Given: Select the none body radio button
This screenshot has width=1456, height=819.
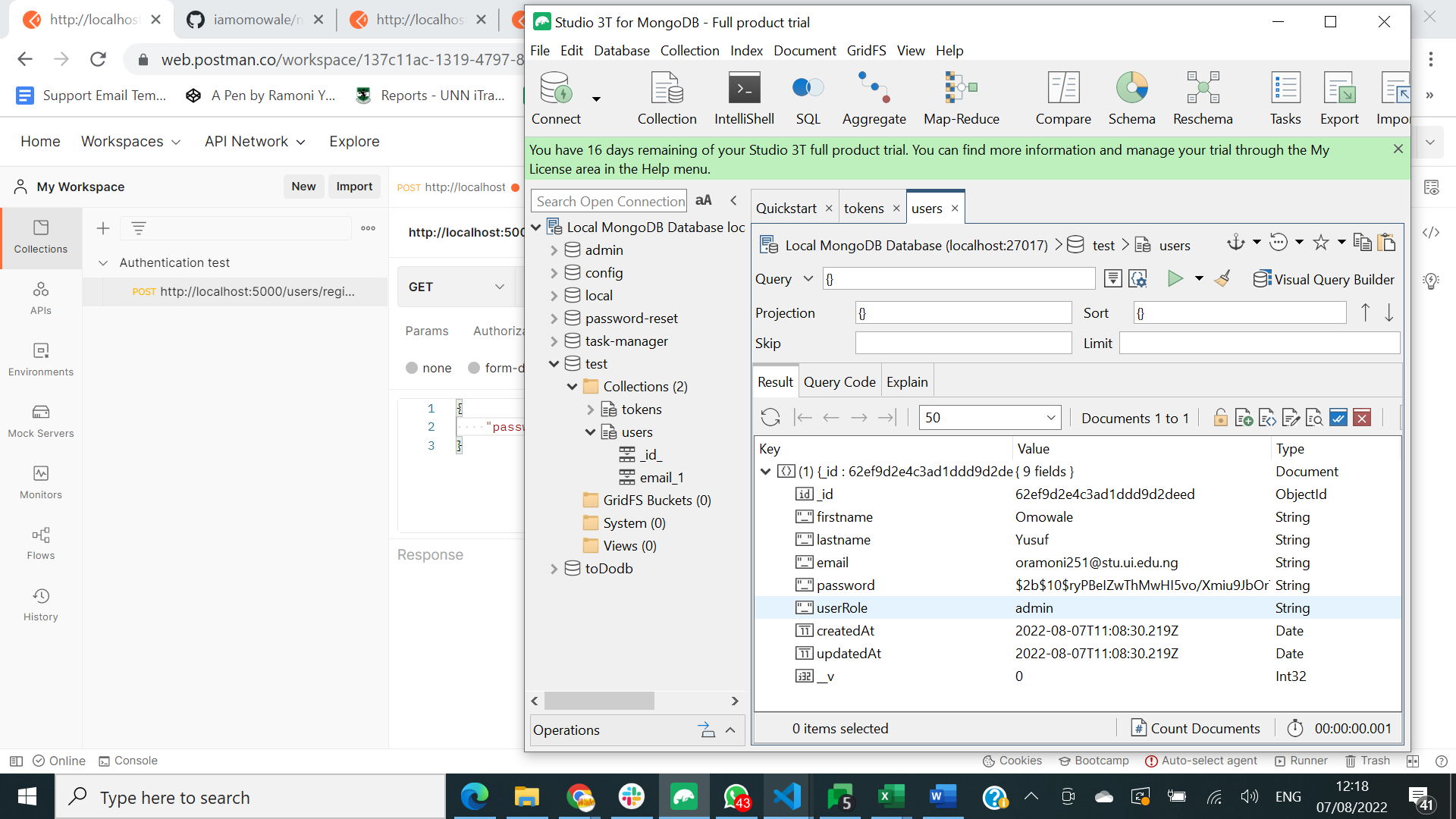Looking at the screenshot, I should pos(412,368).
